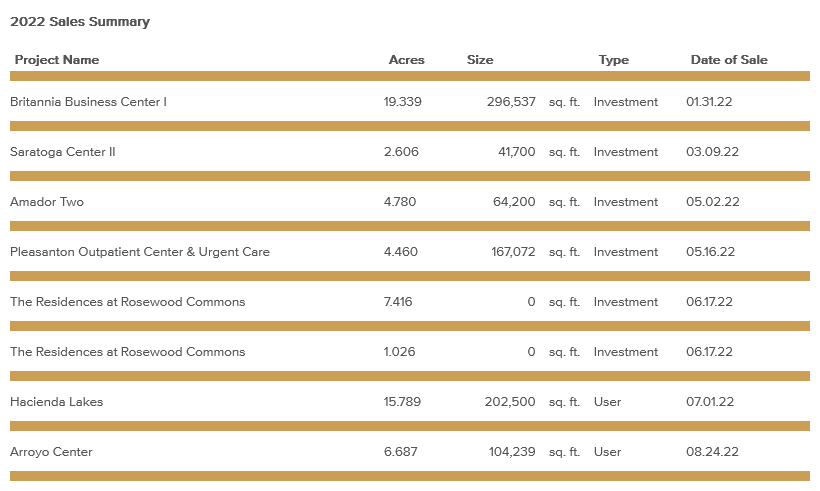Click acres value 4.460

[401, 252]
